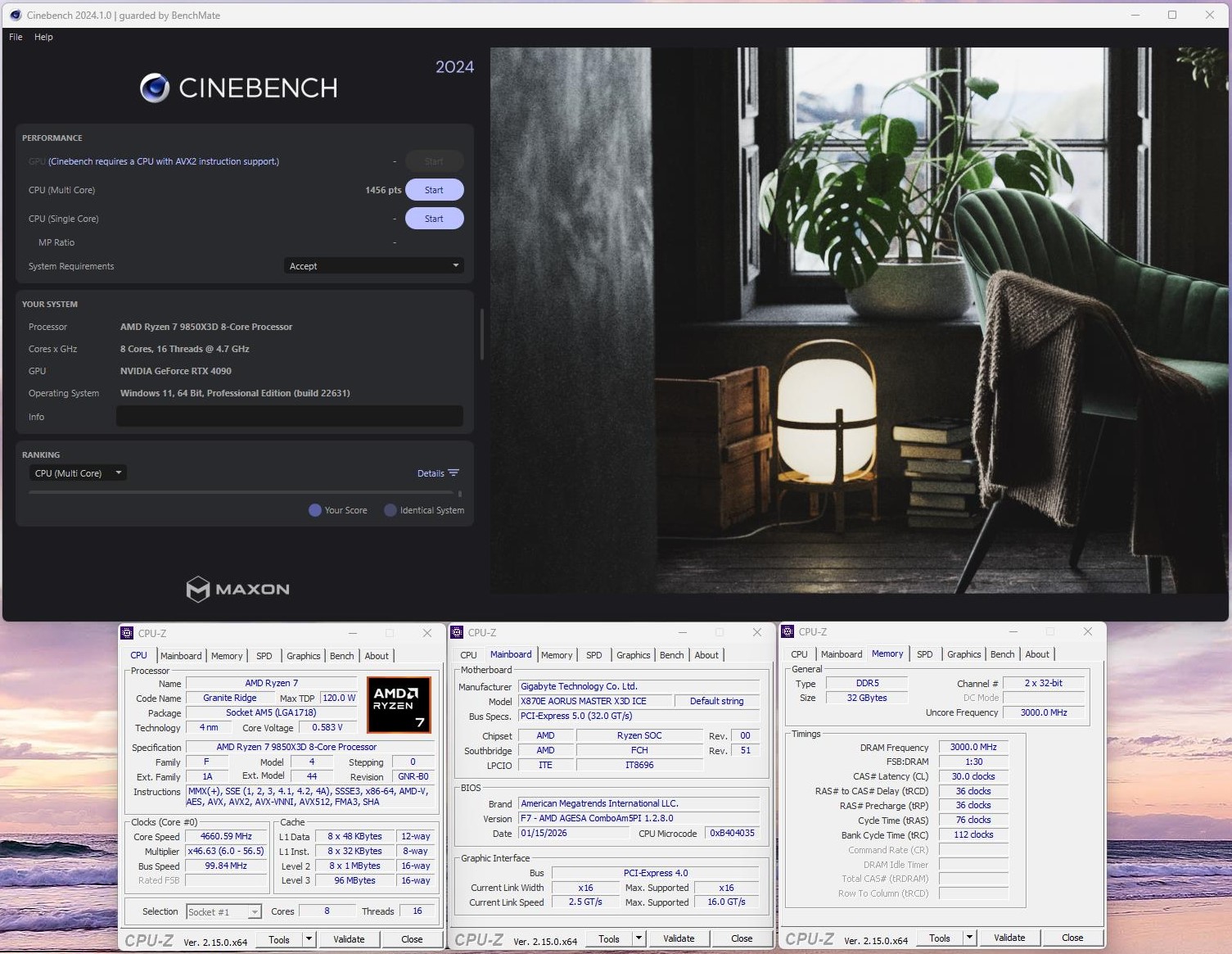
Task: Click the Details filter icon in Ranking
Action: click(454, 473)
